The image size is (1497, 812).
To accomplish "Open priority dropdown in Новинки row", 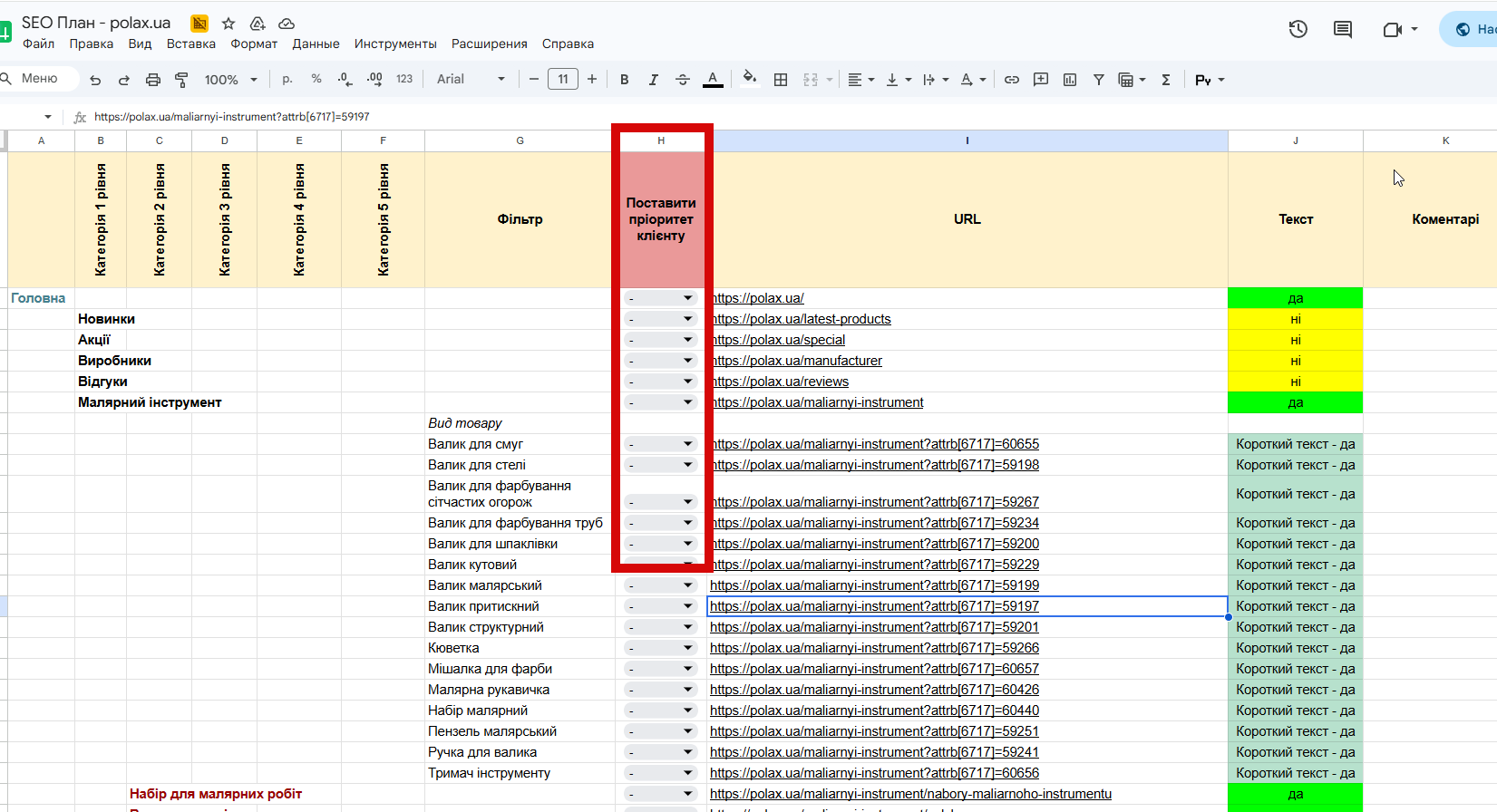I will 660,318.
